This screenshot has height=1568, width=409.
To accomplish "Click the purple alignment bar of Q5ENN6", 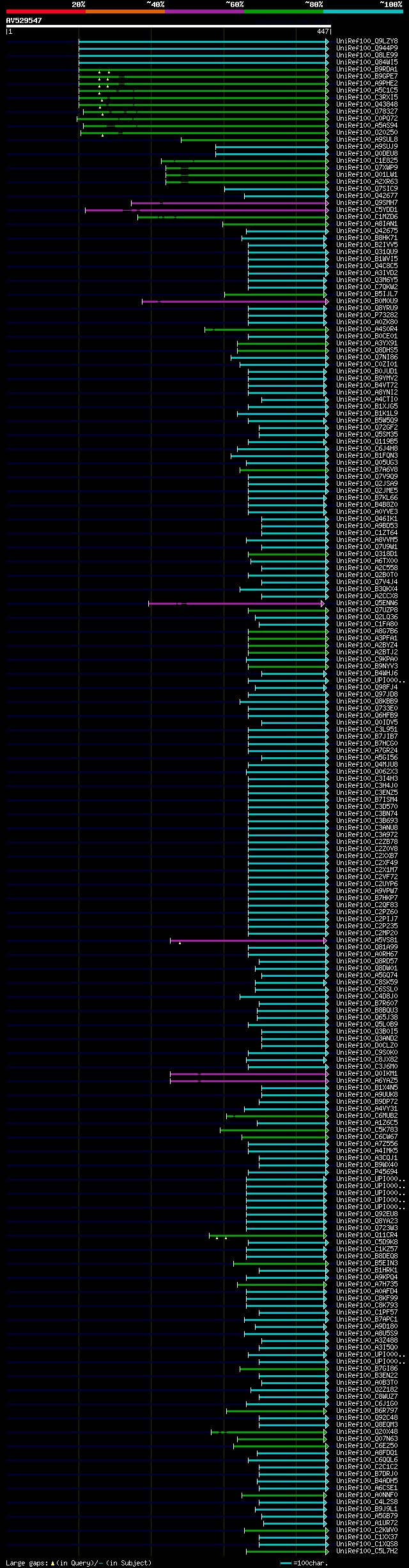I will [236, 603].
